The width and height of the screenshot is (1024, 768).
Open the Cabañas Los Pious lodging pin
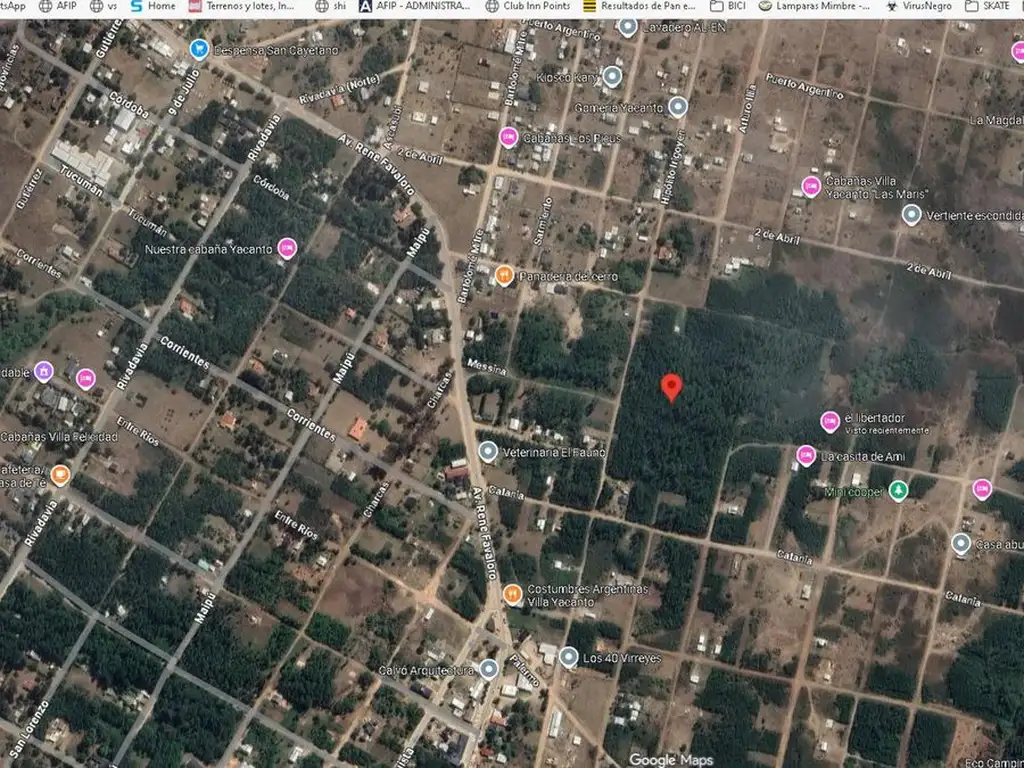(x=508, y=137)
